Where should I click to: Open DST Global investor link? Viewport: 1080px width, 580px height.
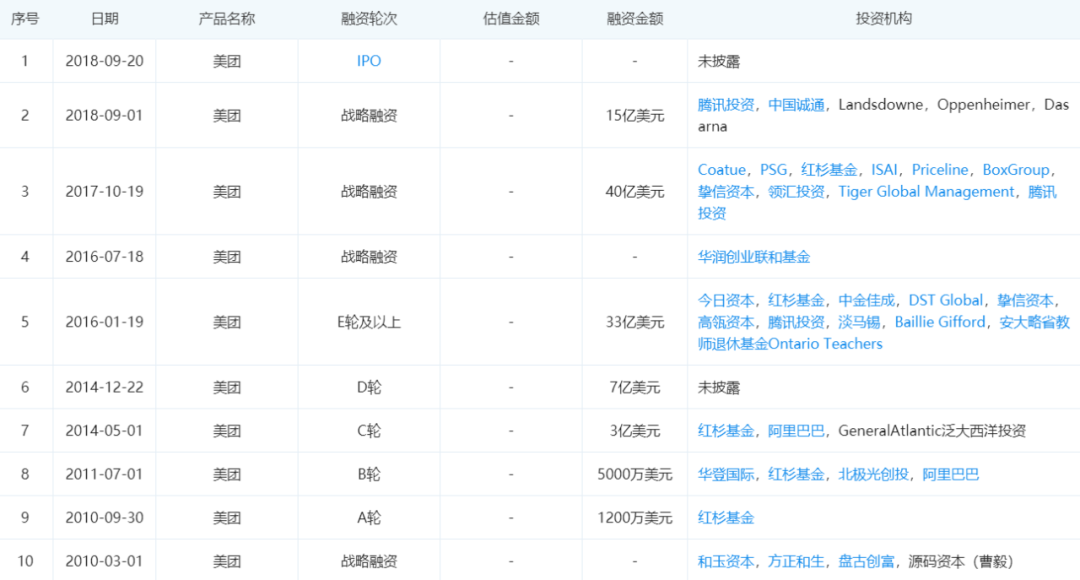tap(946, 300)
